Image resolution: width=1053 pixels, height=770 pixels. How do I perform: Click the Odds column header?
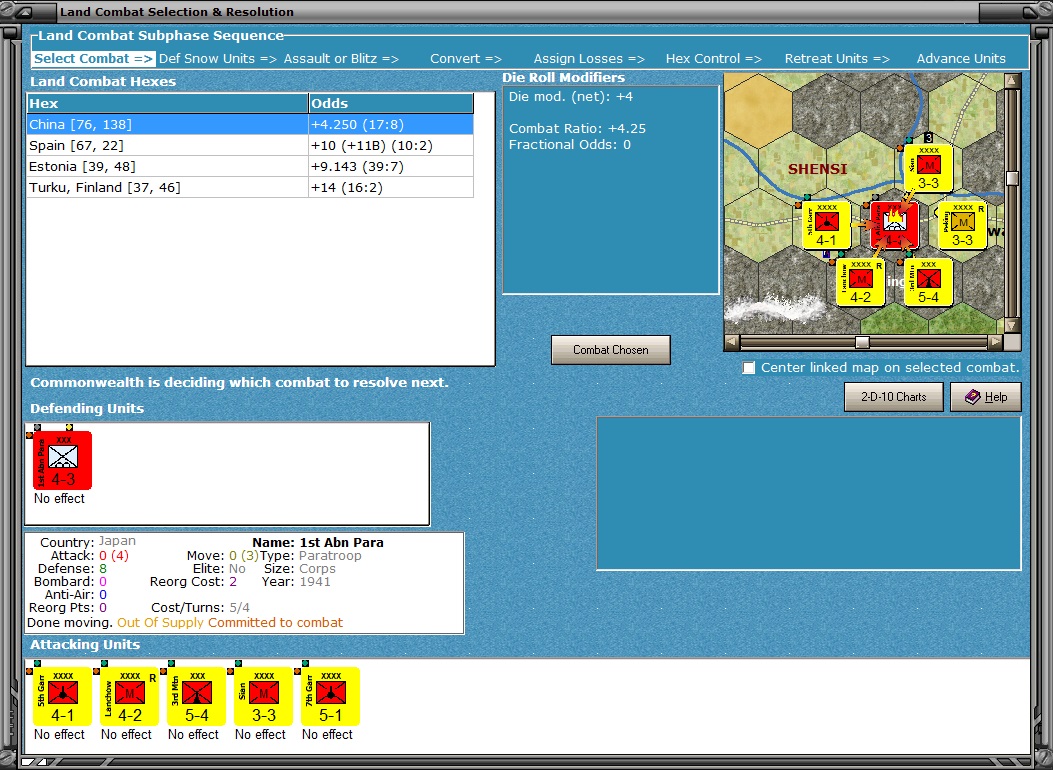391,103
